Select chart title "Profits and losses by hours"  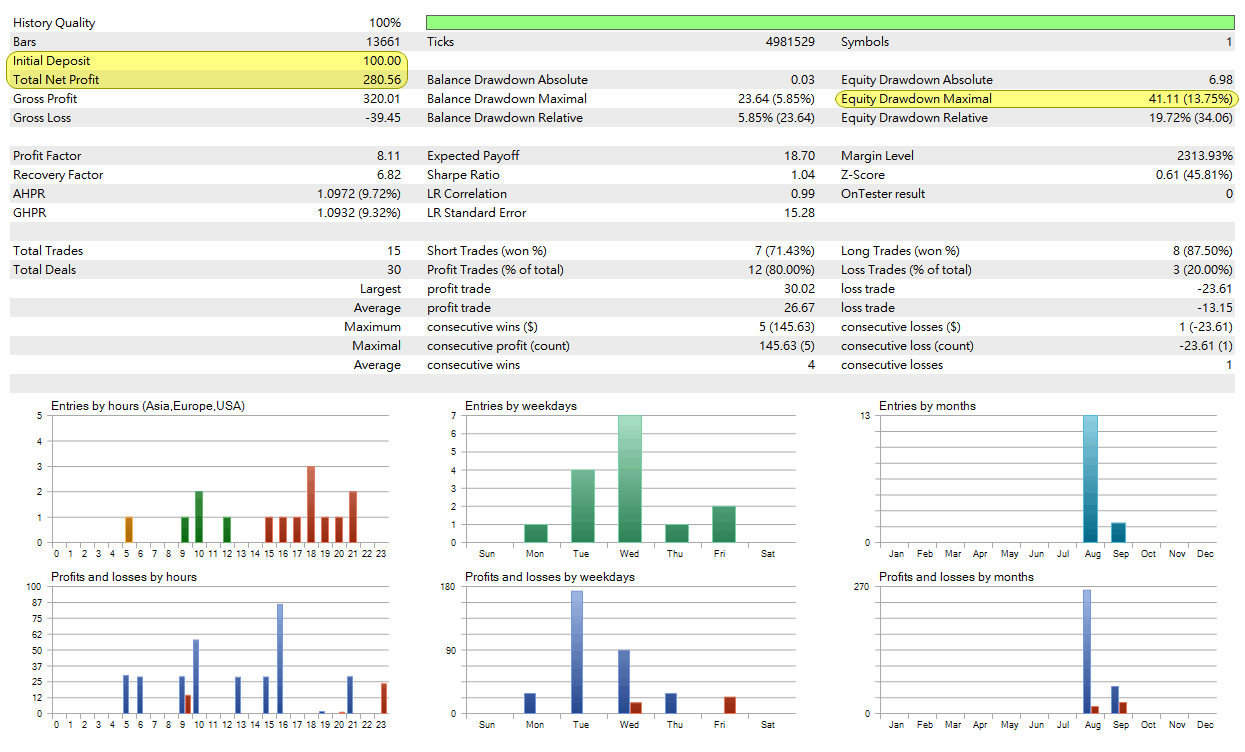coord(124,577)
